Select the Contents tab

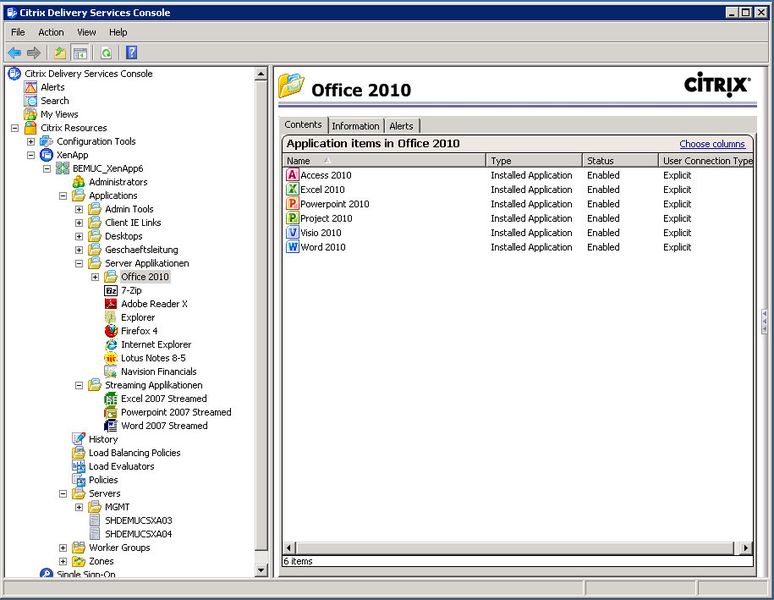click(303, 125)
